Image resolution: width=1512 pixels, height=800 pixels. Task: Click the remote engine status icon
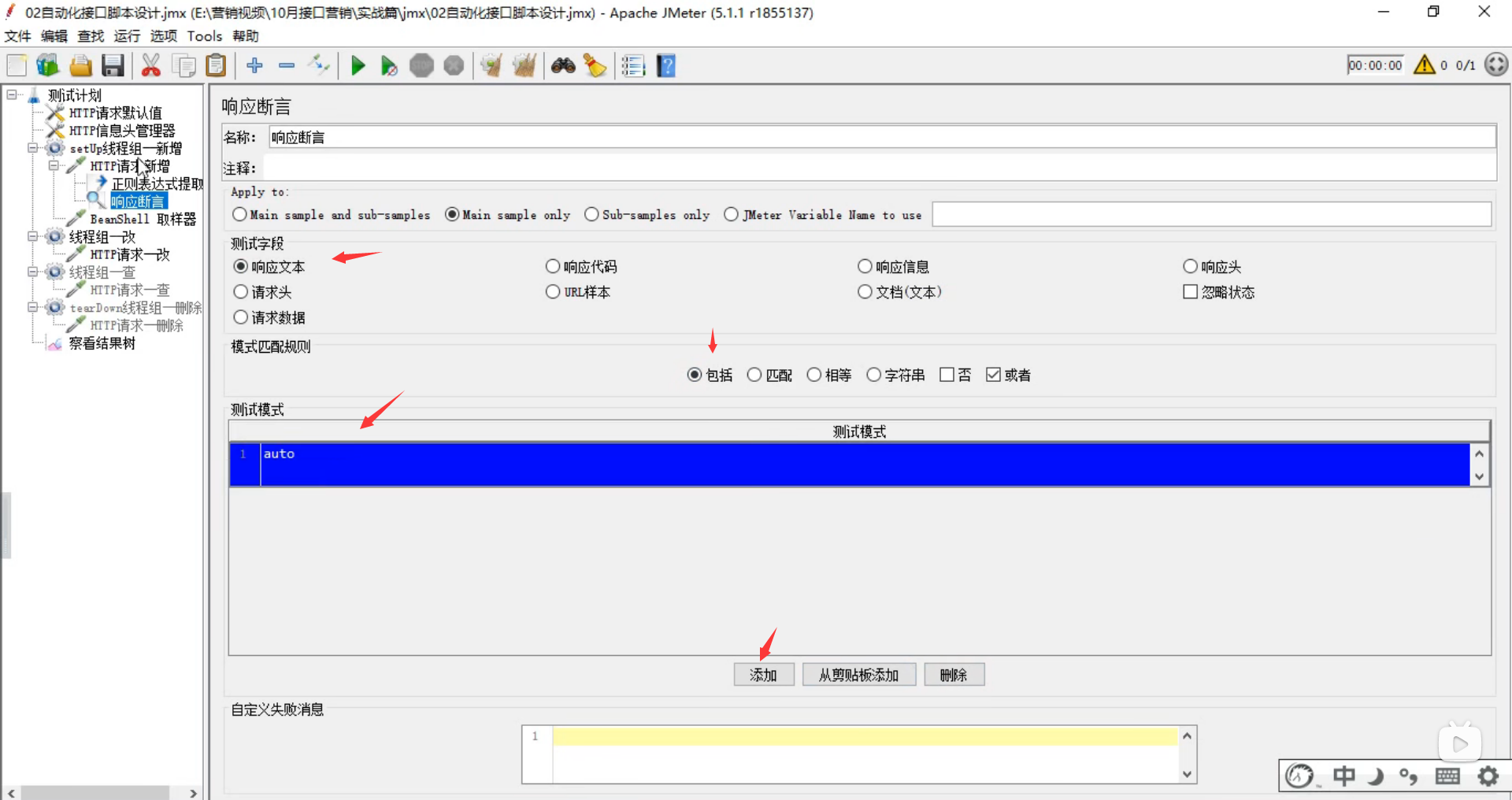tap(1496, 65)
